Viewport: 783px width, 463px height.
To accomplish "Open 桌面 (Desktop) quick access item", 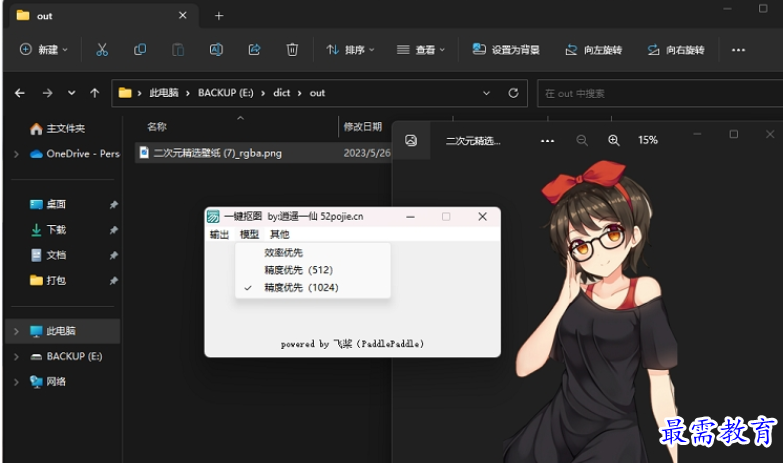I will pyautogui.click(x=48, y=204).
